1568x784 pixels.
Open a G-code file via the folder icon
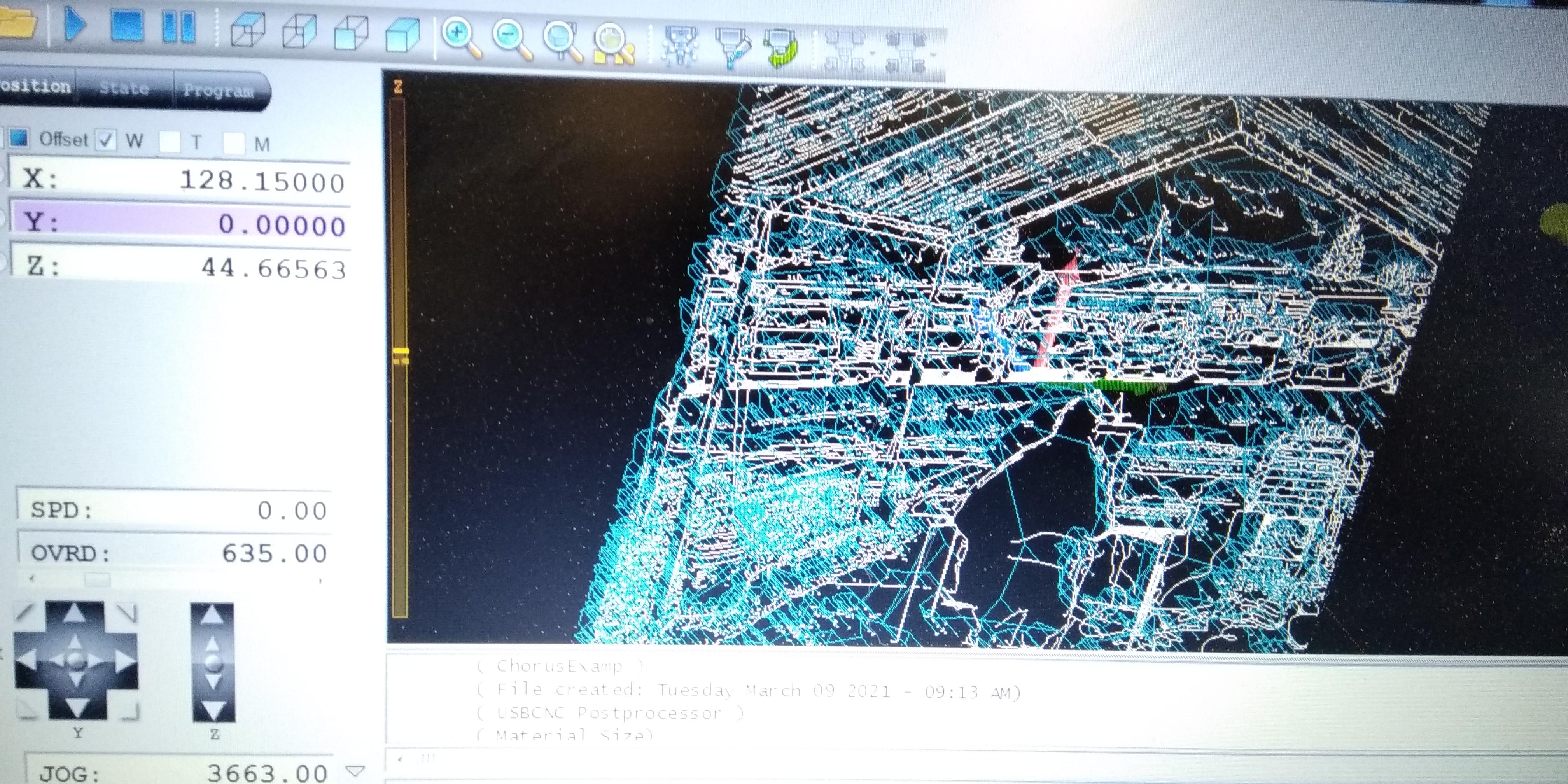click(17, 23)
